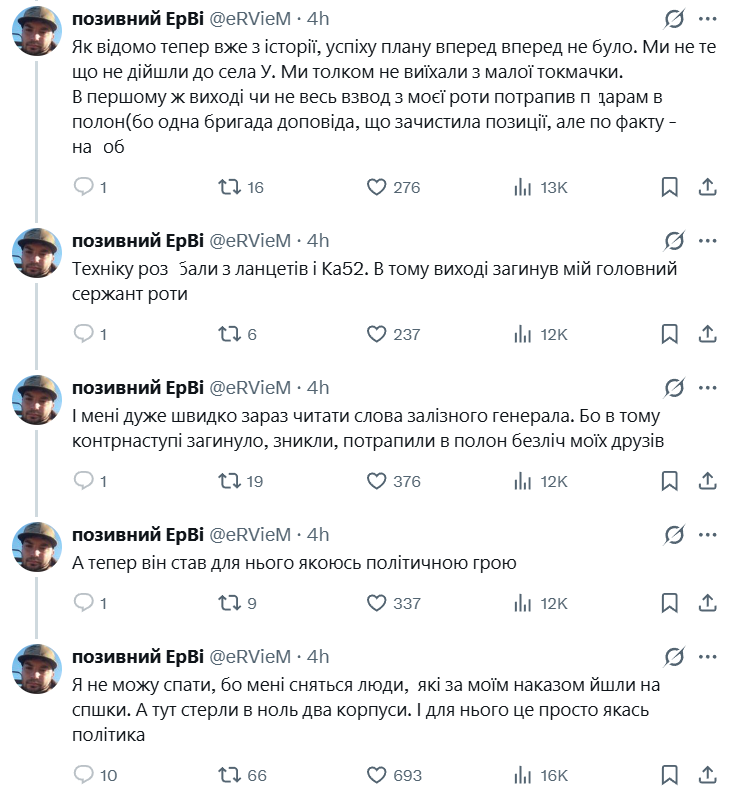Click the author name on last tweet

coord(136,656)
